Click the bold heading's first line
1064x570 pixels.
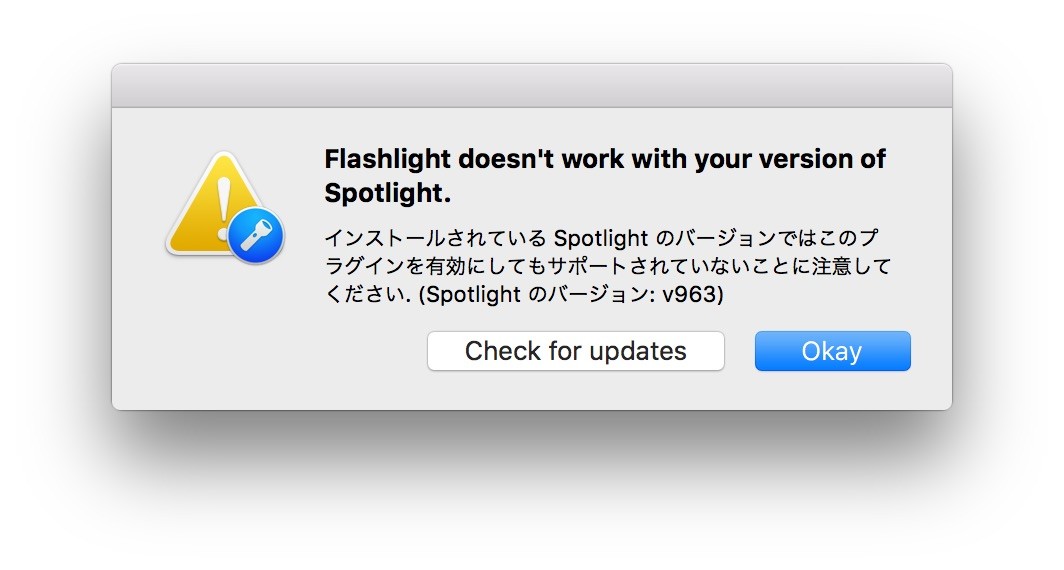(605, 160)
